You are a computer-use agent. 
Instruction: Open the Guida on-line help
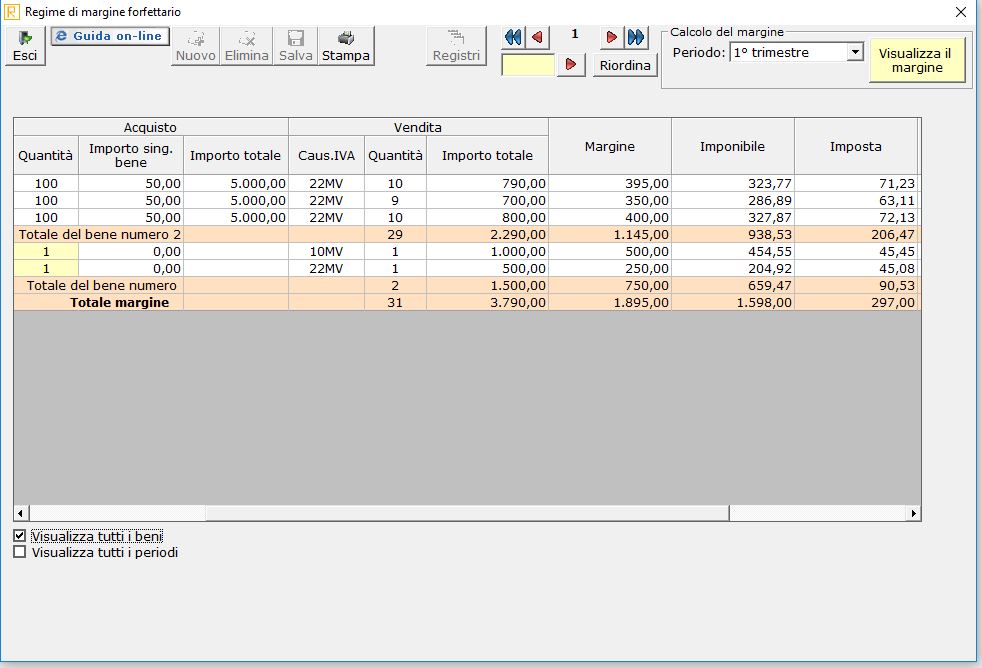[x=110, y=36]
